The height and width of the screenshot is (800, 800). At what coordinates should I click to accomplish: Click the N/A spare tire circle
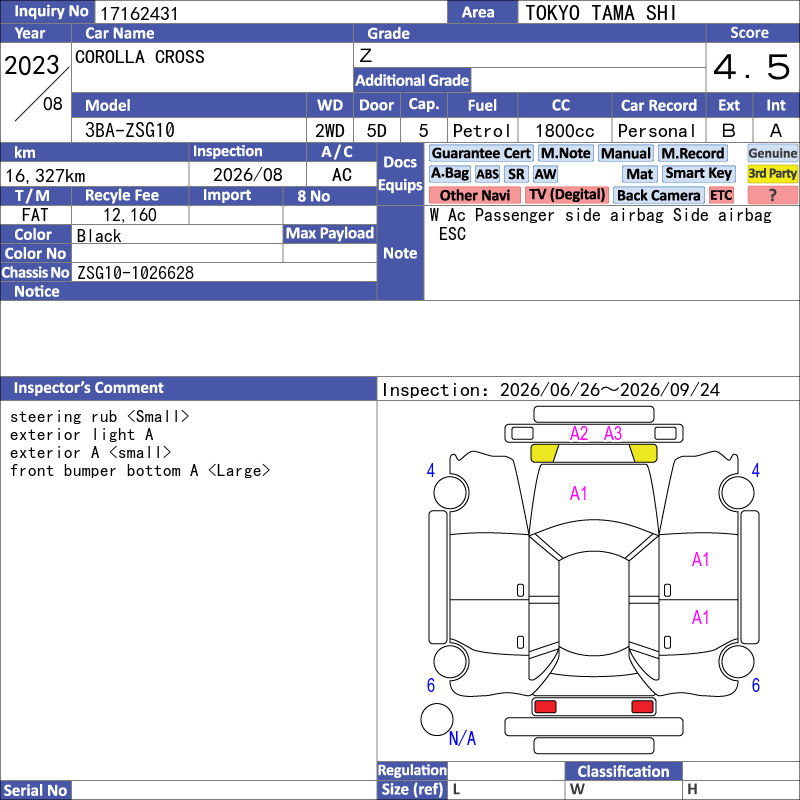click(437, 719)
